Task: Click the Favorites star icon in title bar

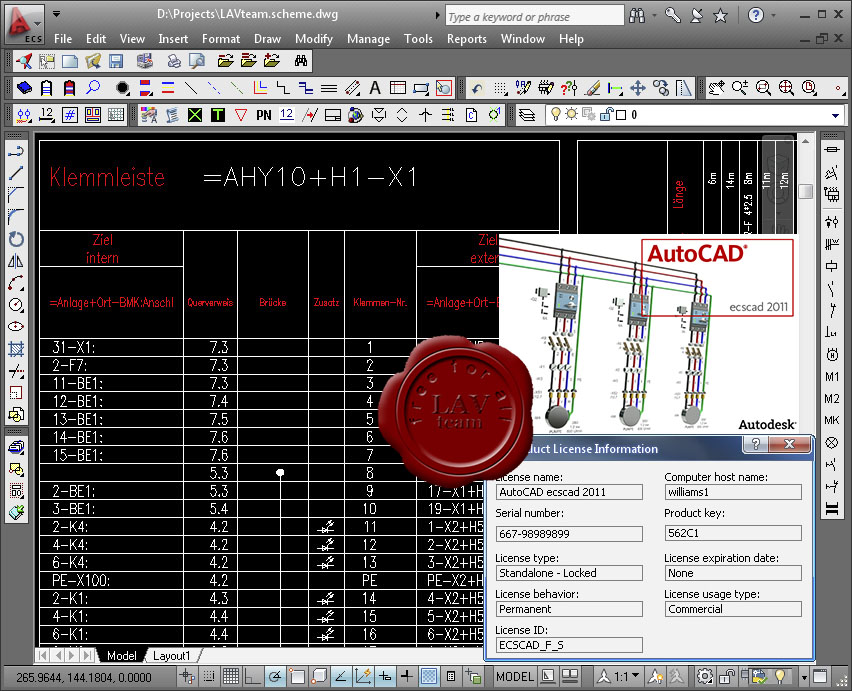Action: tap(721, 15)
